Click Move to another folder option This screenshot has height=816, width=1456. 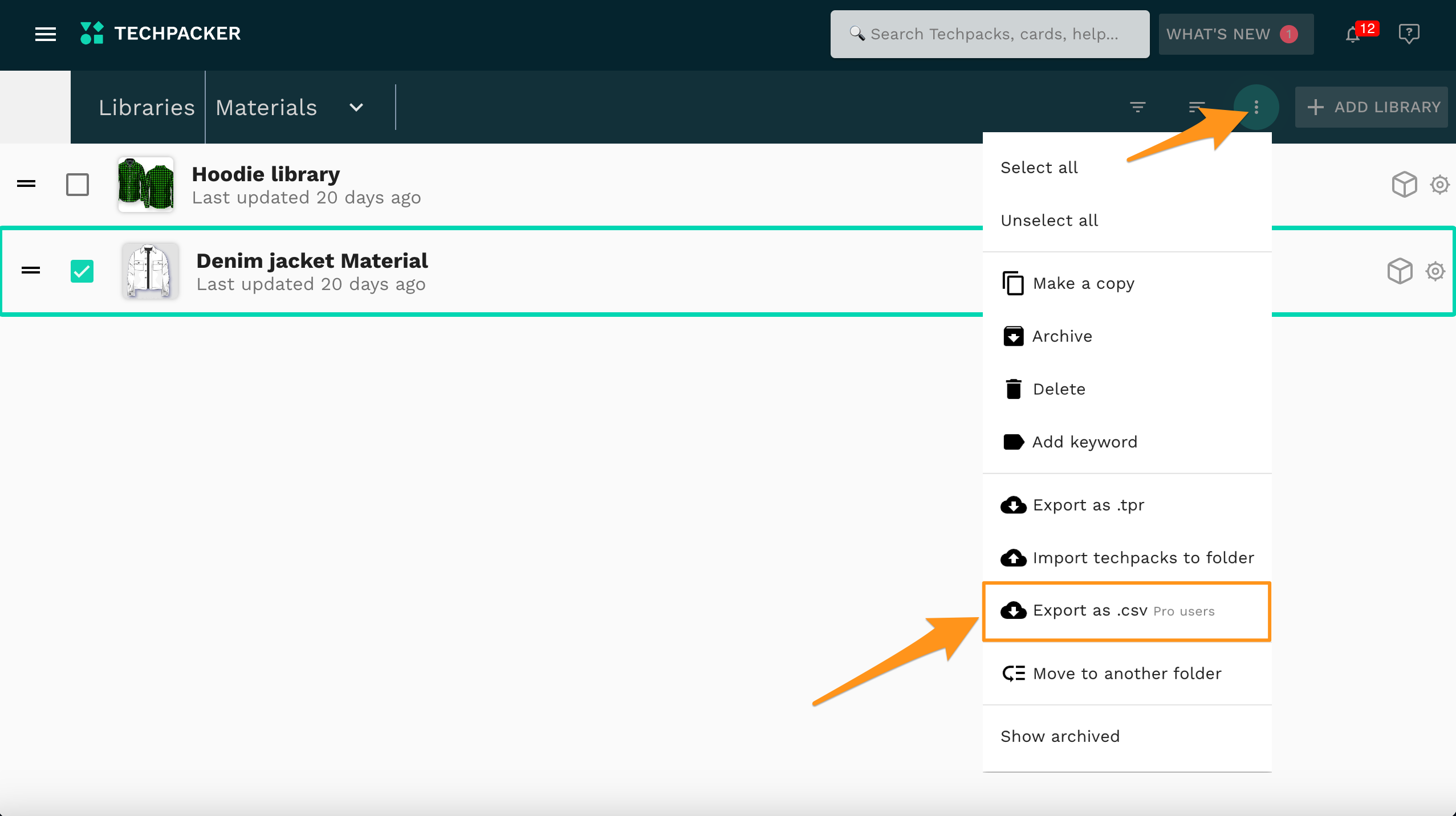[1126, 674]
